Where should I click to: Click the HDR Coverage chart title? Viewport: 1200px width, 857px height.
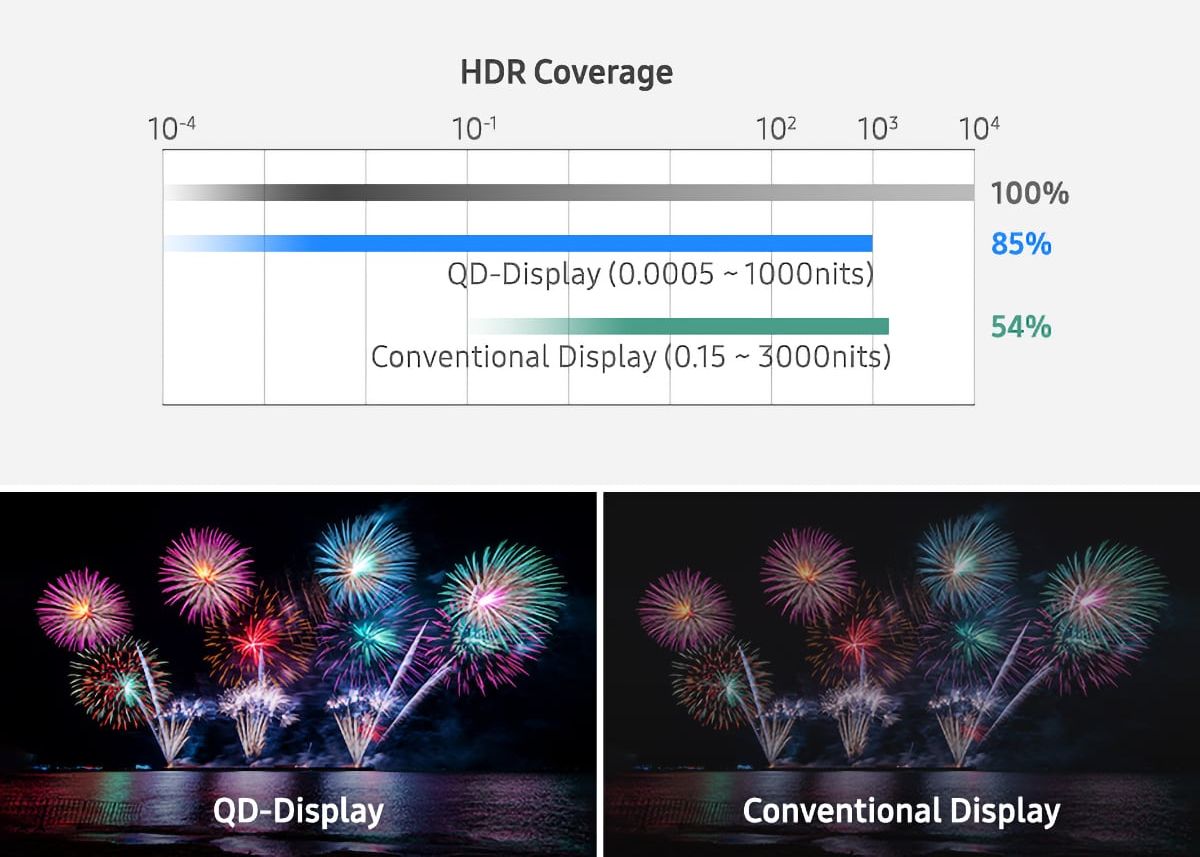[x=566, y=73]
